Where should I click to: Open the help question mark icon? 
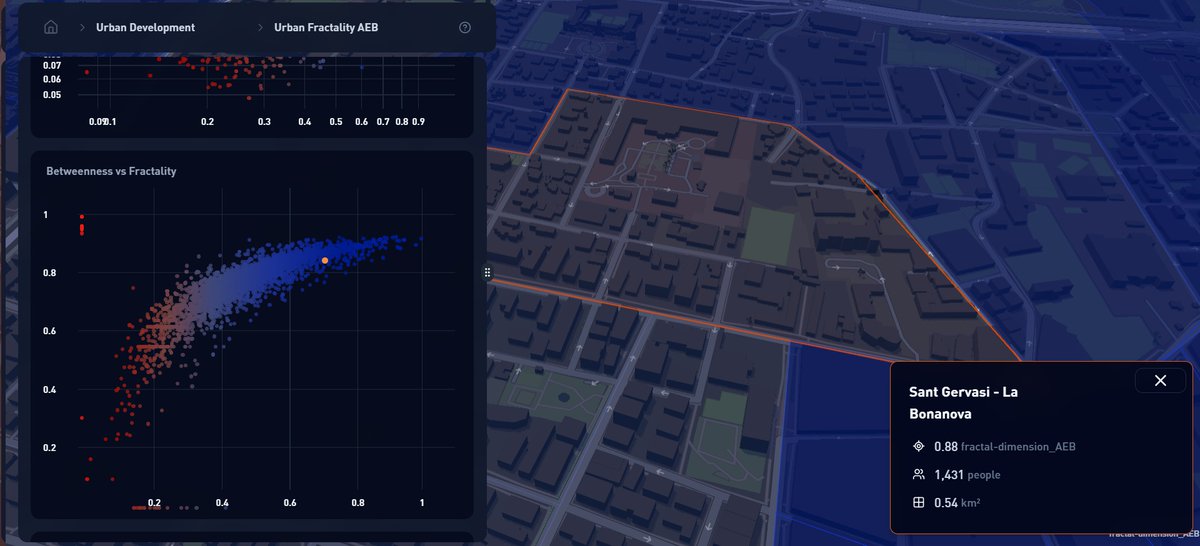pos(465,27)
